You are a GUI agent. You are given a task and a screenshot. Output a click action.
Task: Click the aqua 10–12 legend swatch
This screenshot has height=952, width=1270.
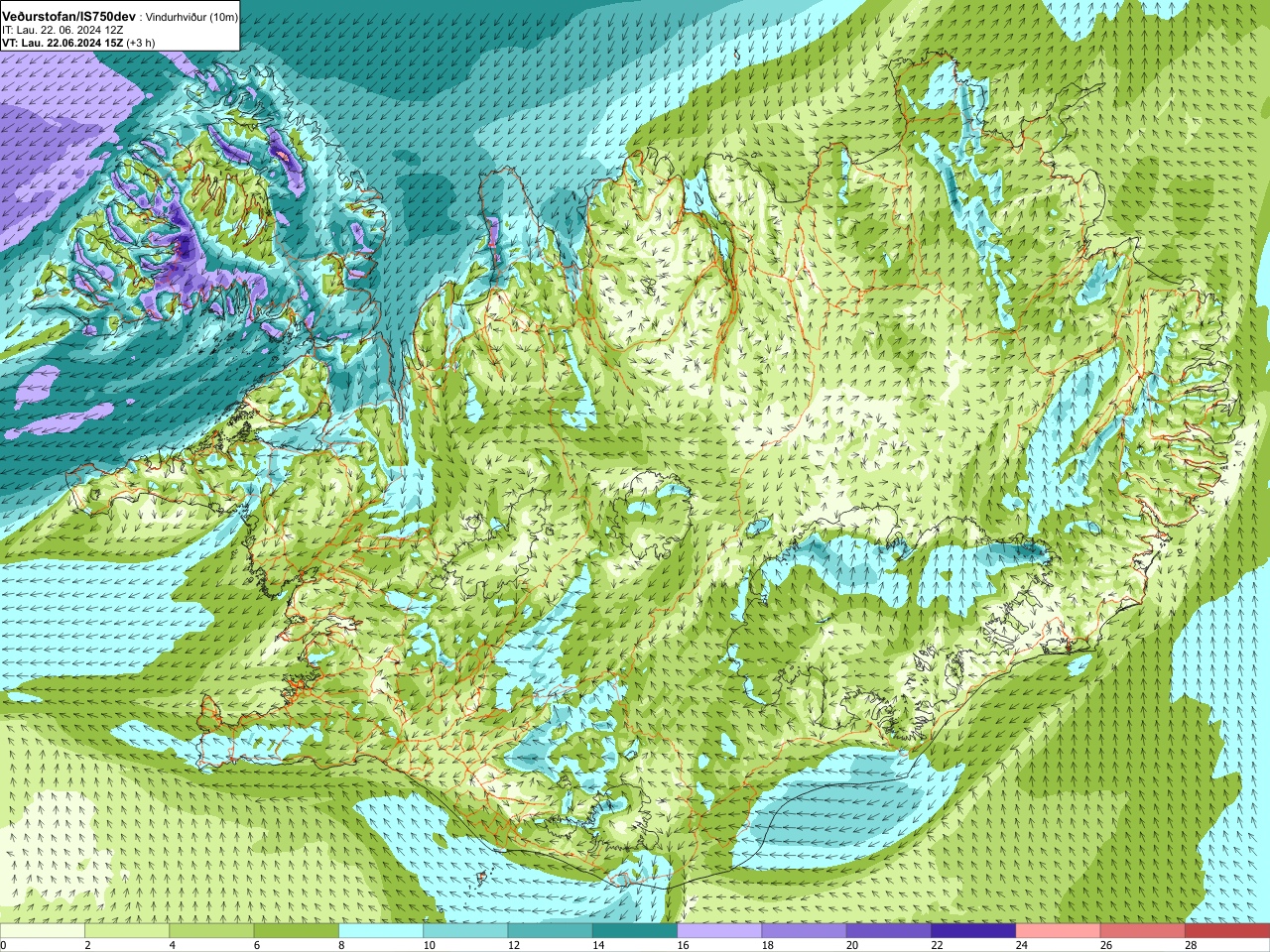(x=465, y=930)
